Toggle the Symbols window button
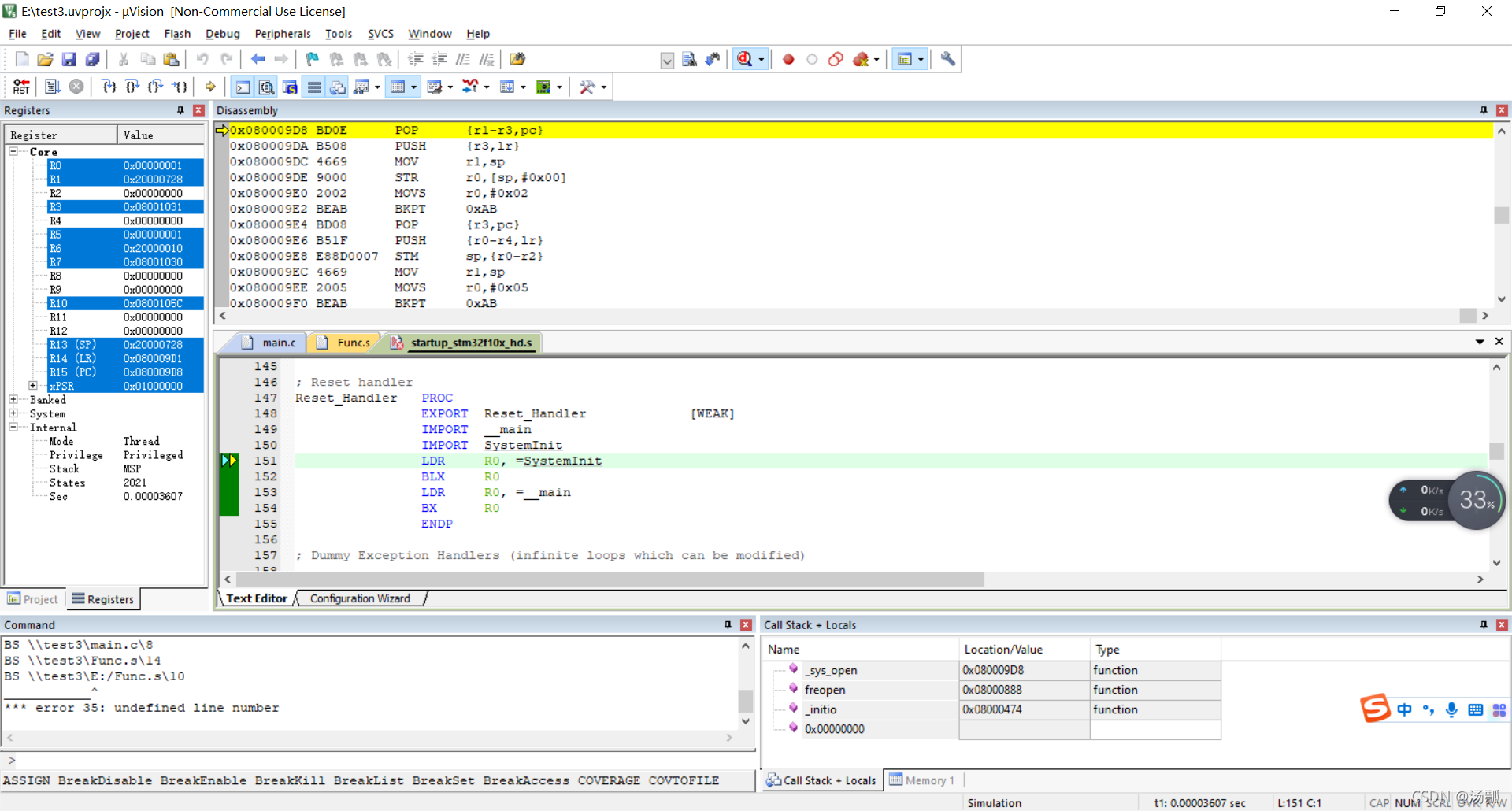This screenshot has width=1512, height=811. [x=291, y=87]
